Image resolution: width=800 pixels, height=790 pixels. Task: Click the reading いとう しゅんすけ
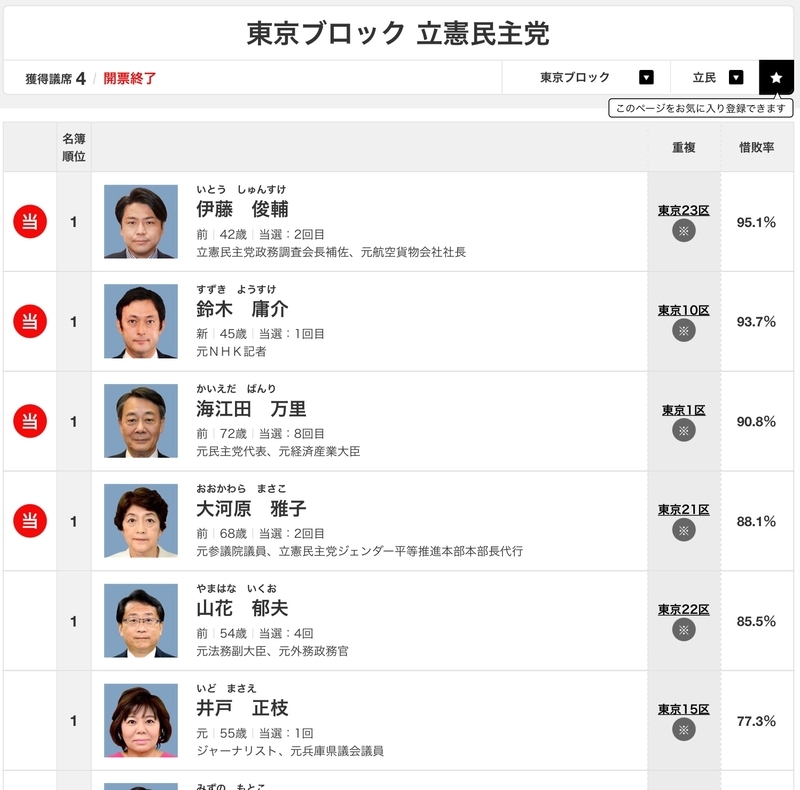point(241,189)
